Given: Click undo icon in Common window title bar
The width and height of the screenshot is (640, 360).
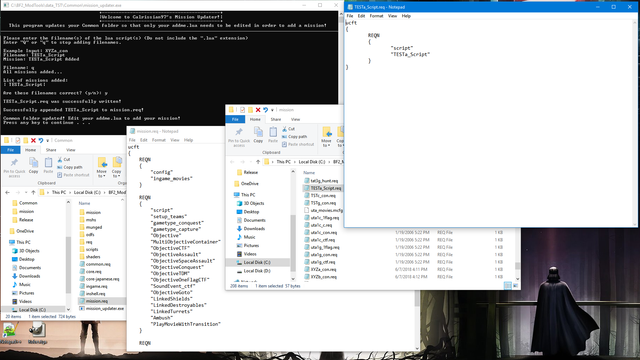Looking at the screenshot, I should [x=40, y=140].
